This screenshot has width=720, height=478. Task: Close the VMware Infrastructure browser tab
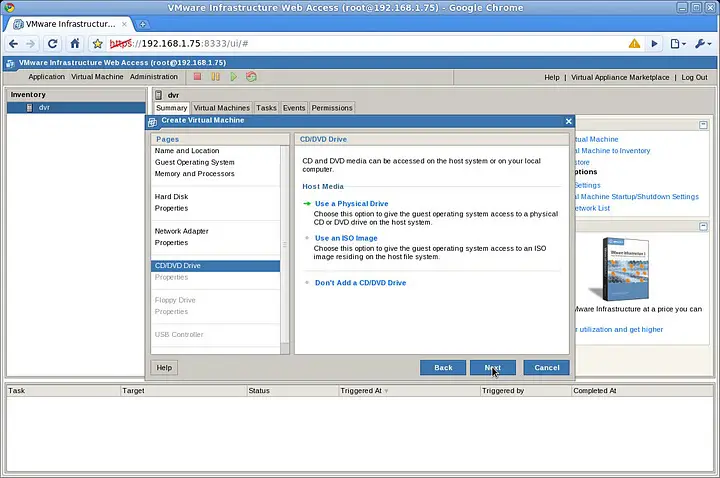click(x=124, y=24)
